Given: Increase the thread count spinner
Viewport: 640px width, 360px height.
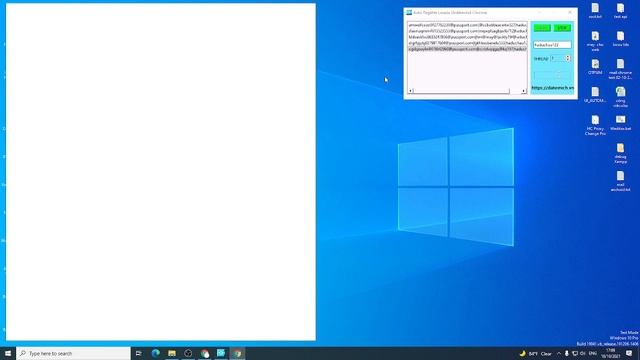Looking at the screenshot, I should 568,57.
